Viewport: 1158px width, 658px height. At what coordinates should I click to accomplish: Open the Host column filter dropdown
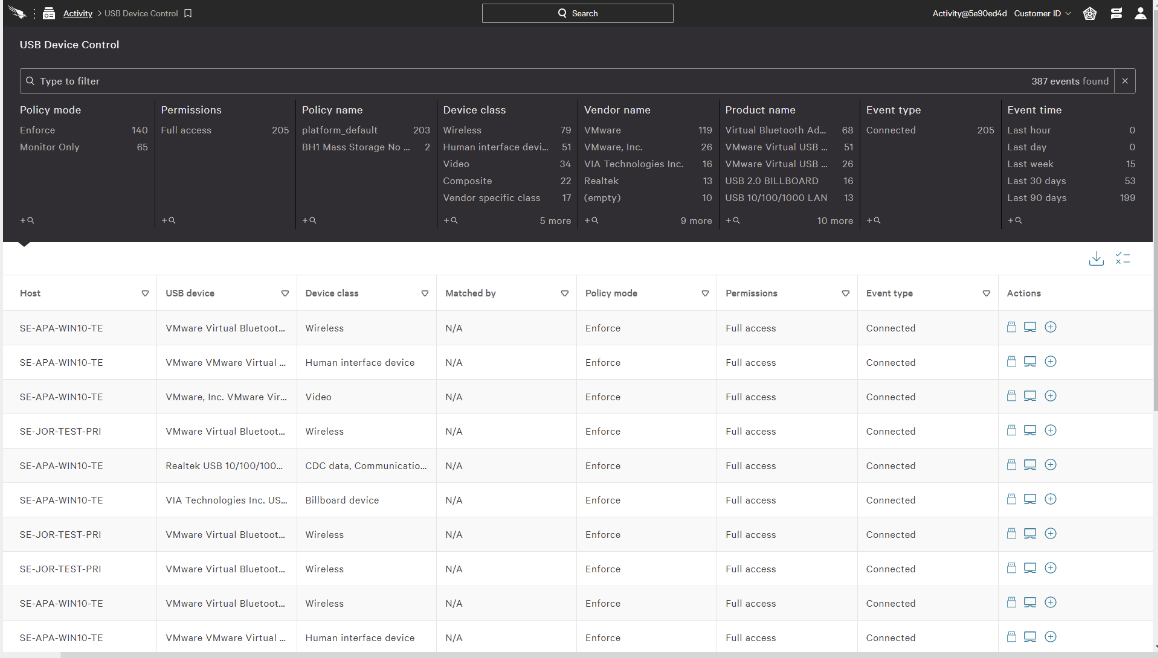point(145,294)
